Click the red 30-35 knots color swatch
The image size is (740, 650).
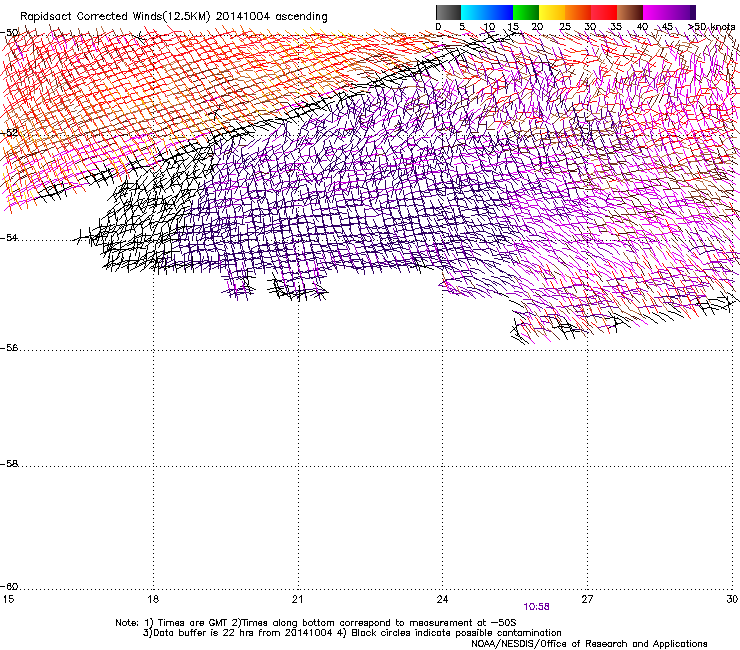(604, 12)
